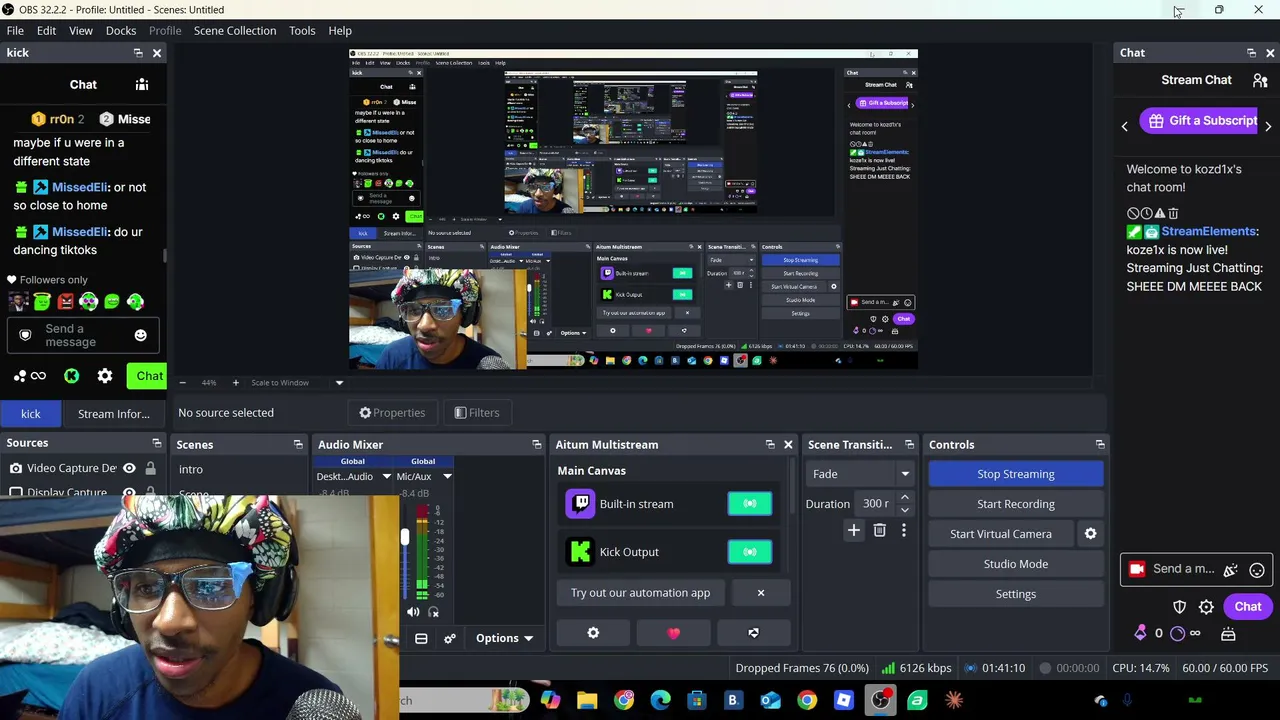Zoom out the preview with minus

click(182, 383)
